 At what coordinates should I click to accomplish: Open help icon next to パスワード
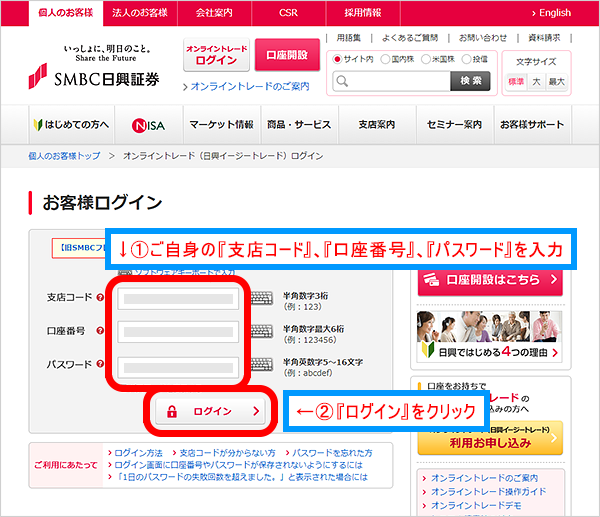pyautogui.click(x=100, y=364)
